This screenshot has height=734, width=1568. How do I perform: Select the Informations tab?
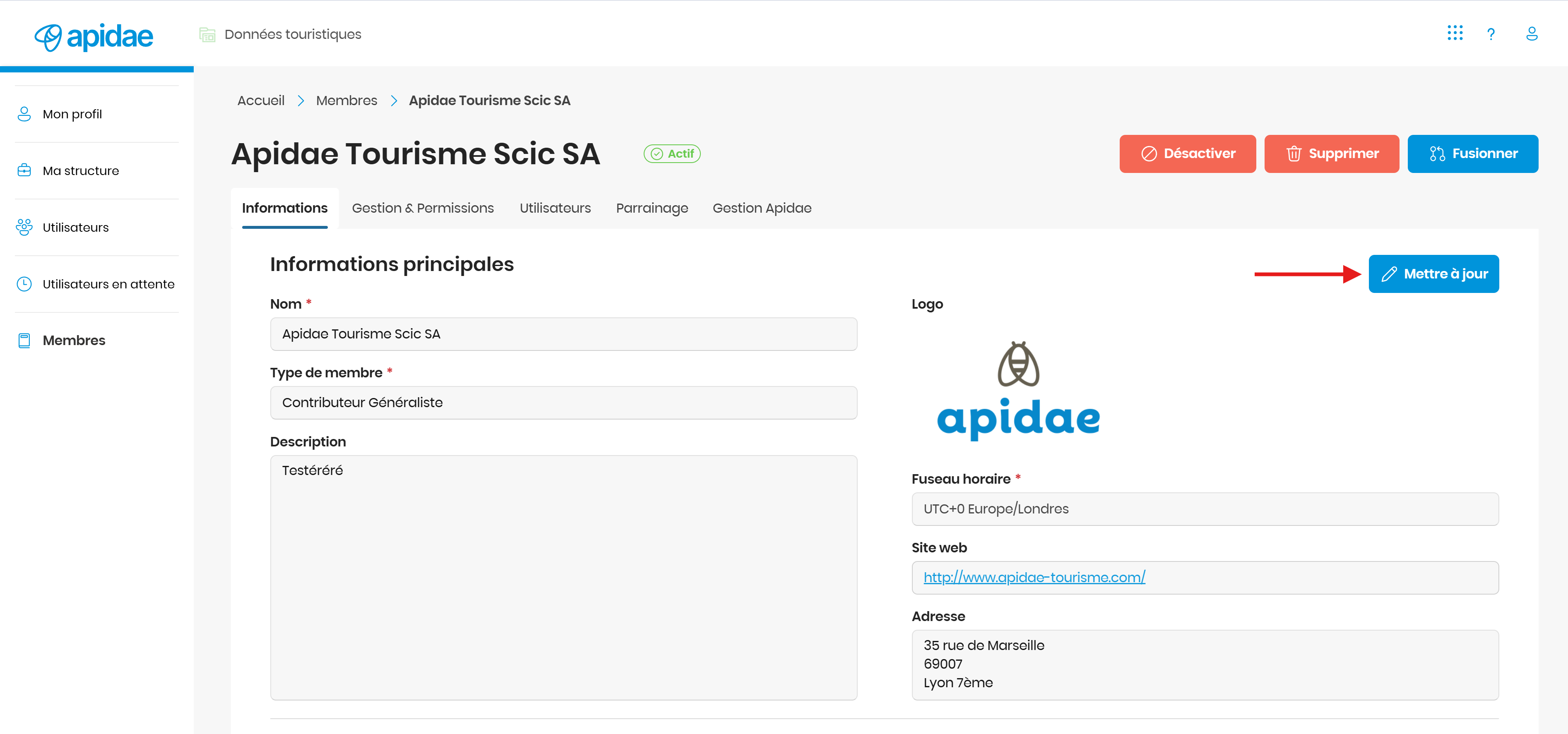[x=285, y=208]
